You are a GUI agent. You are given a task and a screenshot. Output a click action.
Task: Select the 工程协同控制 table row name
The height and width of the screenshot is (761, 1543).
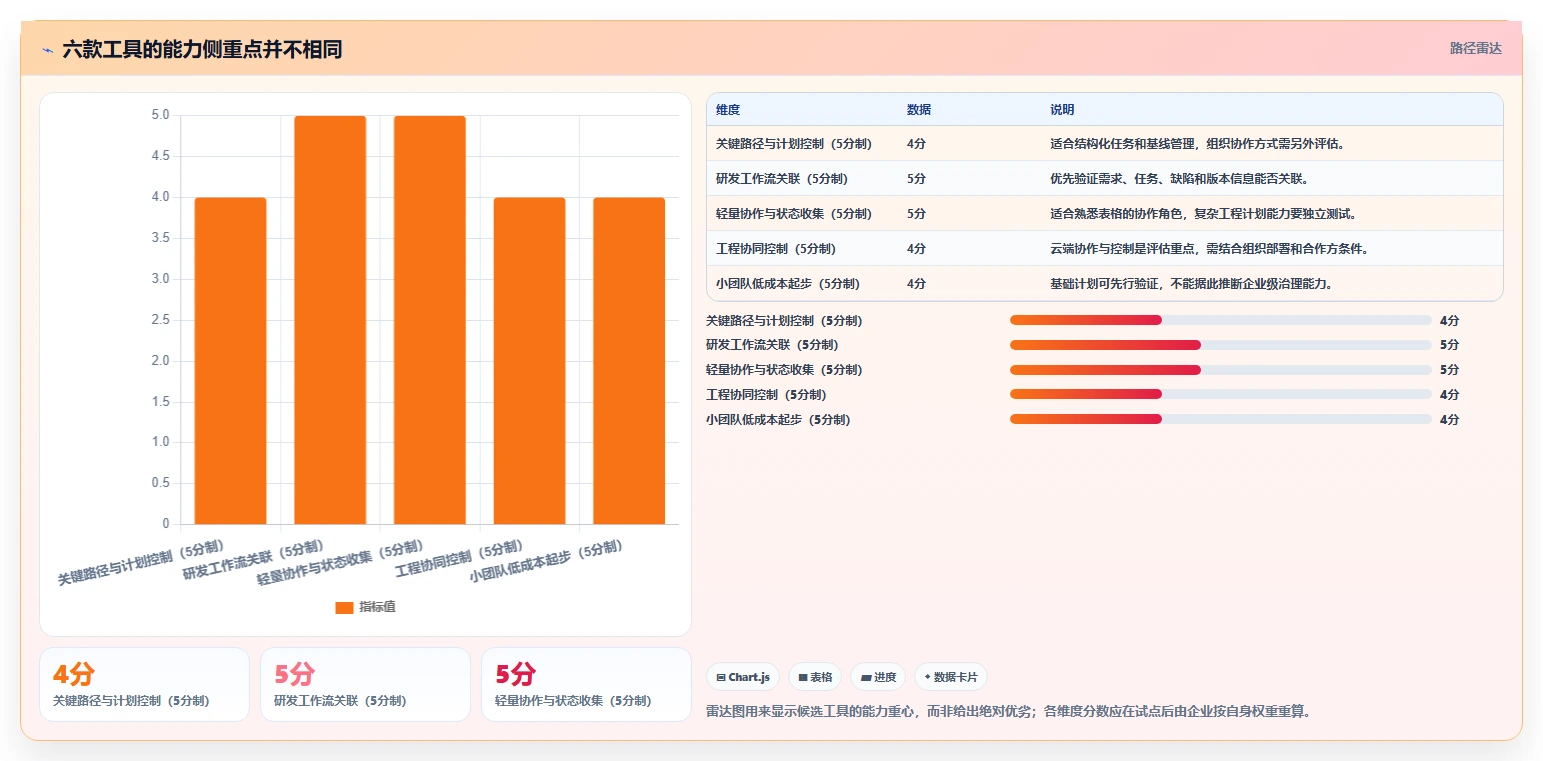(776, 249)
